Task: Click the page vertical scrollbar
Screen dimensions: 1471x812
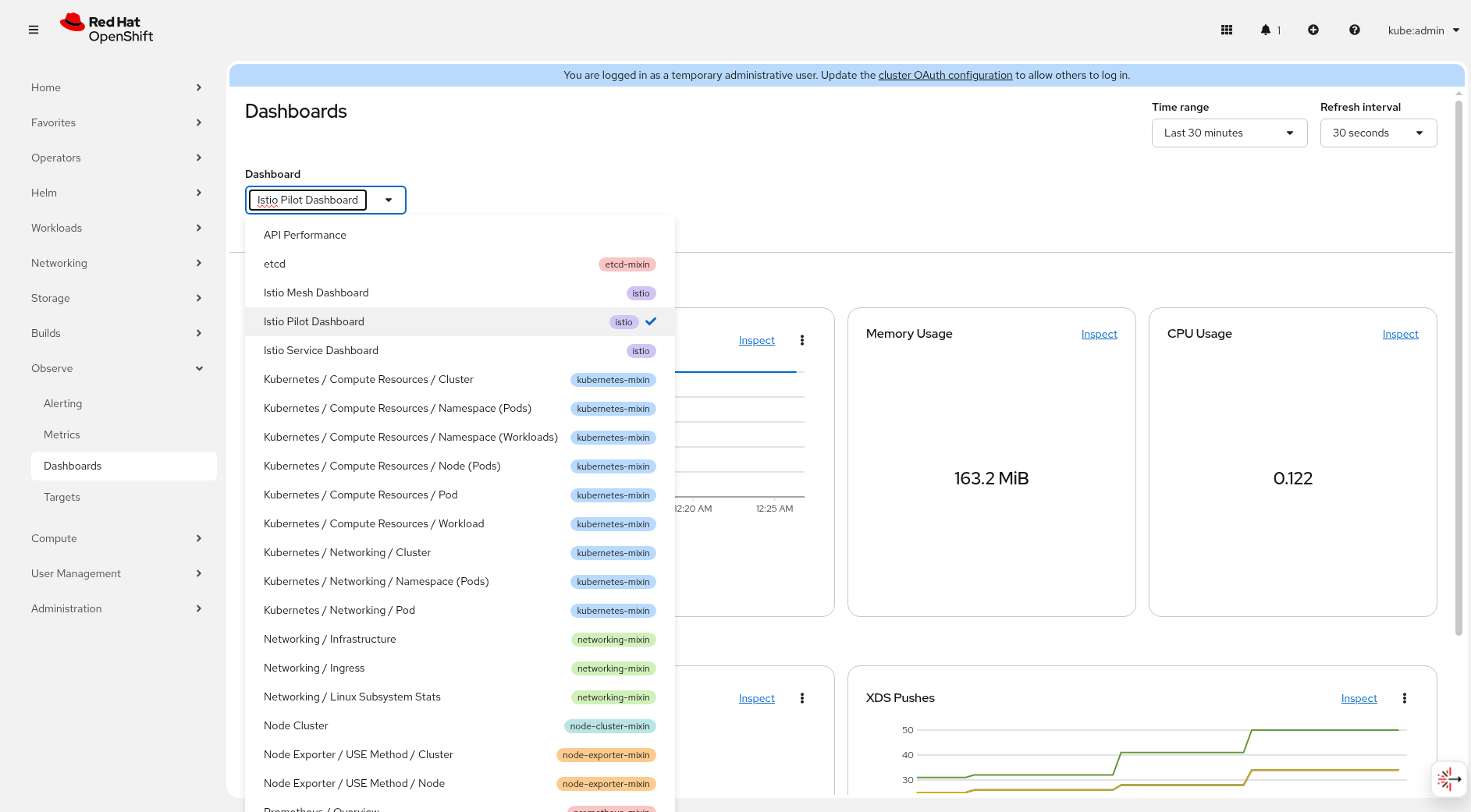Action: [x=1459, y=367]
